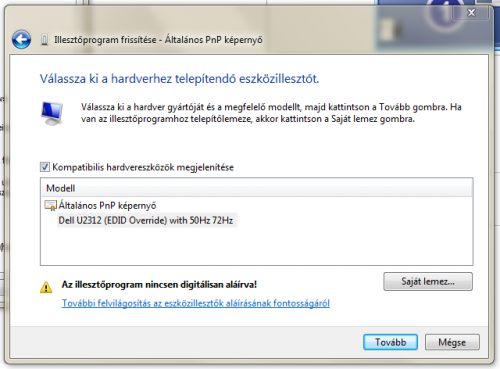Viewport: 500px width, 369px height.
Task: Click the driver update title device icon
Action: tap(44, 40)
